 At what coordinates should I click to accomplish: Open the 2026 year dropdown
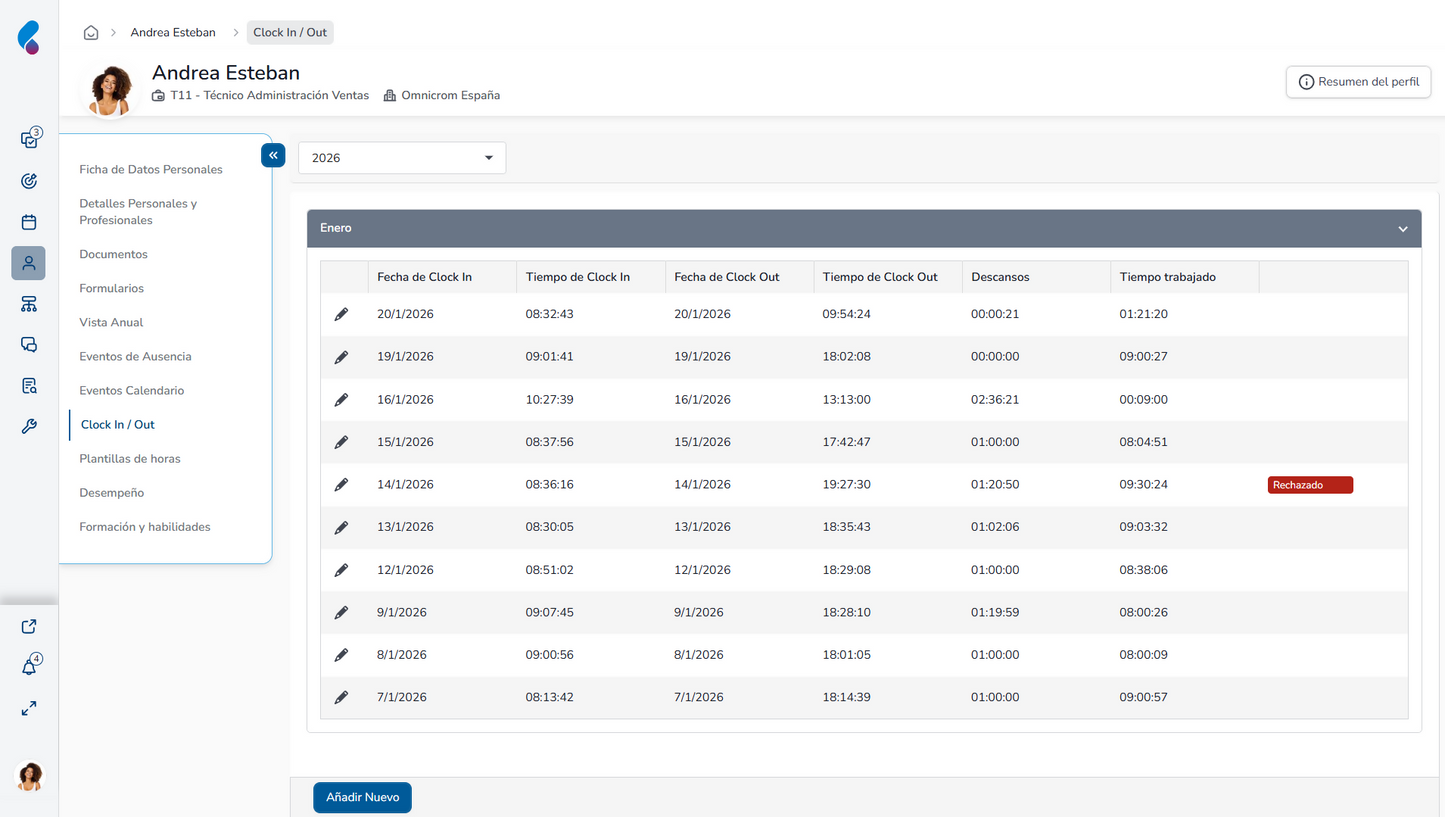click(x=402, y=158)
